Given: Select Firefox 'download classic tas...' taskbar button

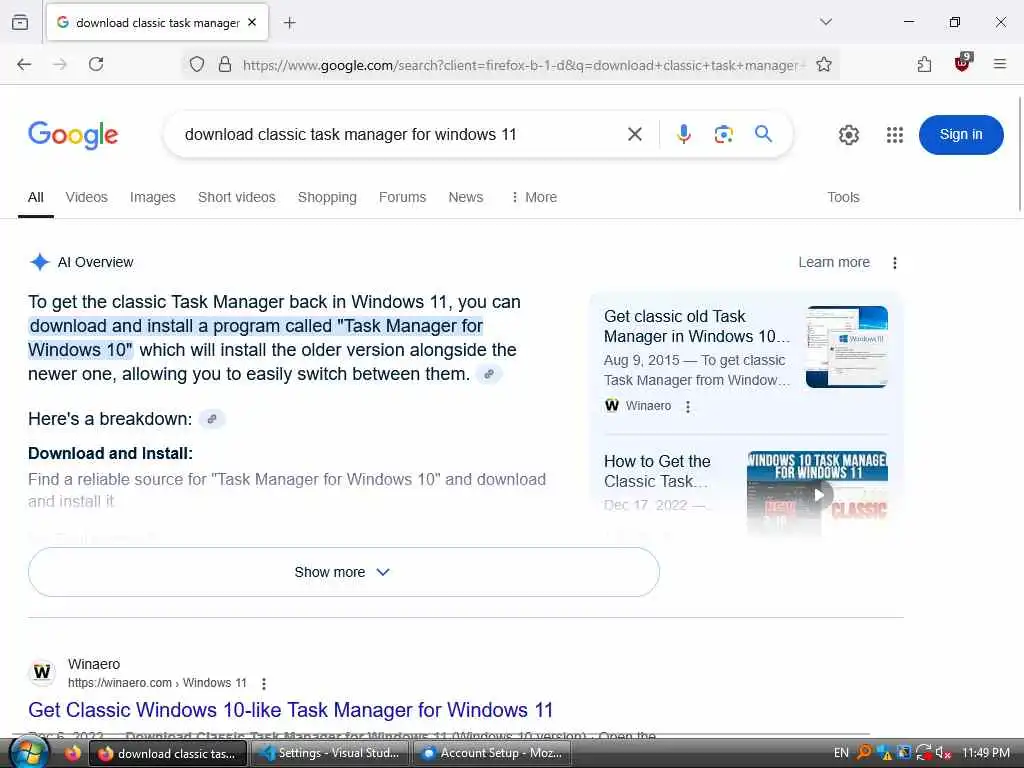Looking at the screenshot, I should tap(168, 753).
